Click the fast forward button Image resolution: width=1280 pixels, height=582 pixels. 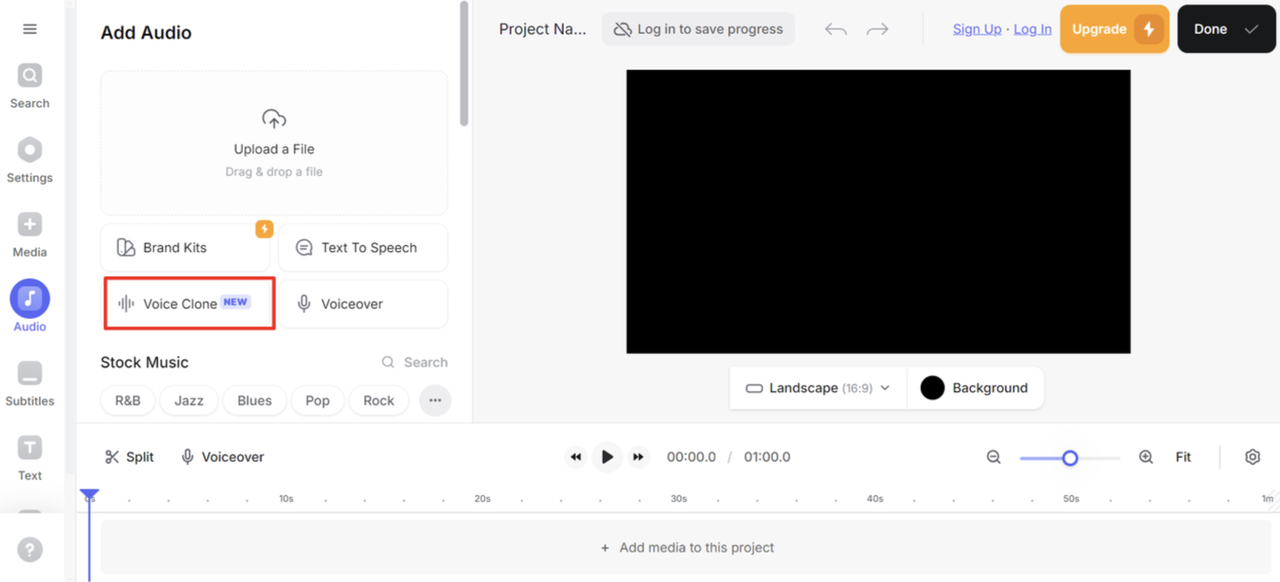(638, 457)
